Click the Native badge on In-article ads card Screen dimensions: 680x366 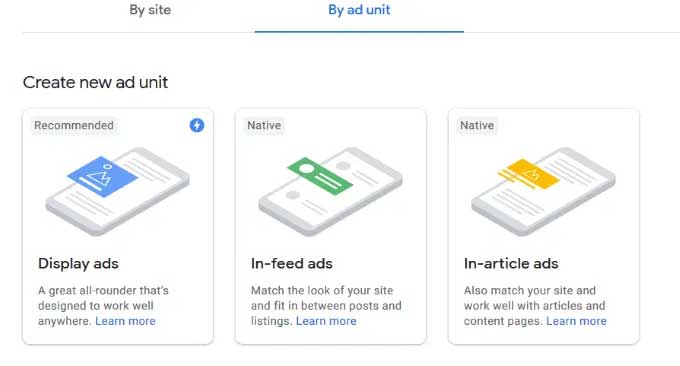click(477, 125)
